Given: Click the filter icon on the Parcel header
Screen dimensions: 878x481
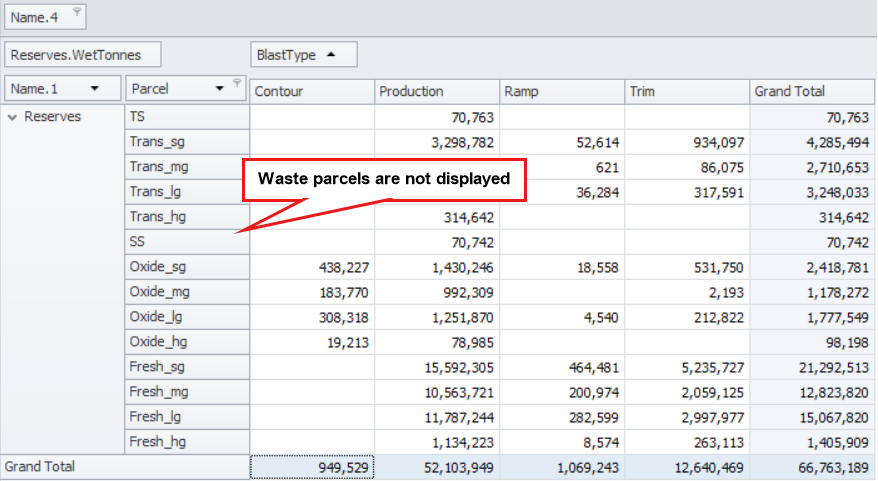Looking at the screenshot, I should coord(236,84).
